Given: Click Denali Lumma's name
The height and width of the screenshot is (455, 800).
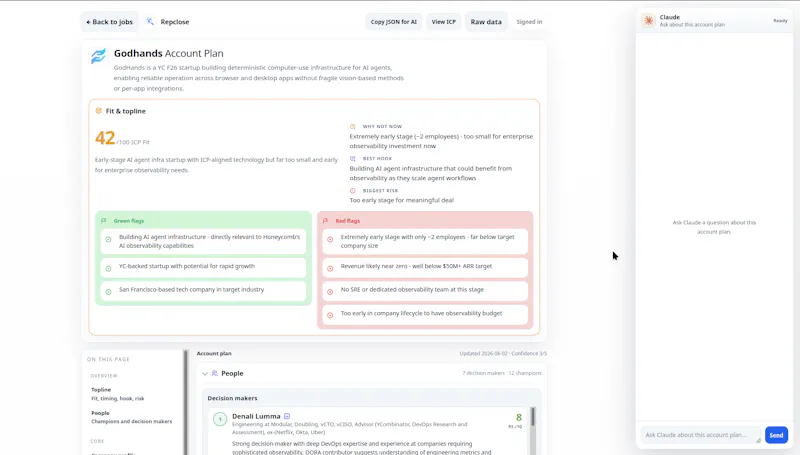Looking at the screenshot, I should click(256, 416).
